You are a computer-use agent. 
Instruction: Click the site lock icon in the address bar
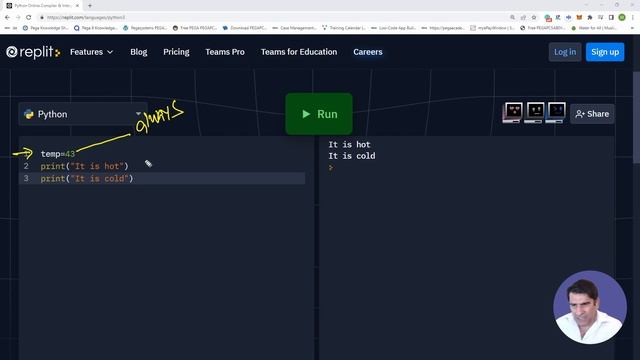point(42,18)
